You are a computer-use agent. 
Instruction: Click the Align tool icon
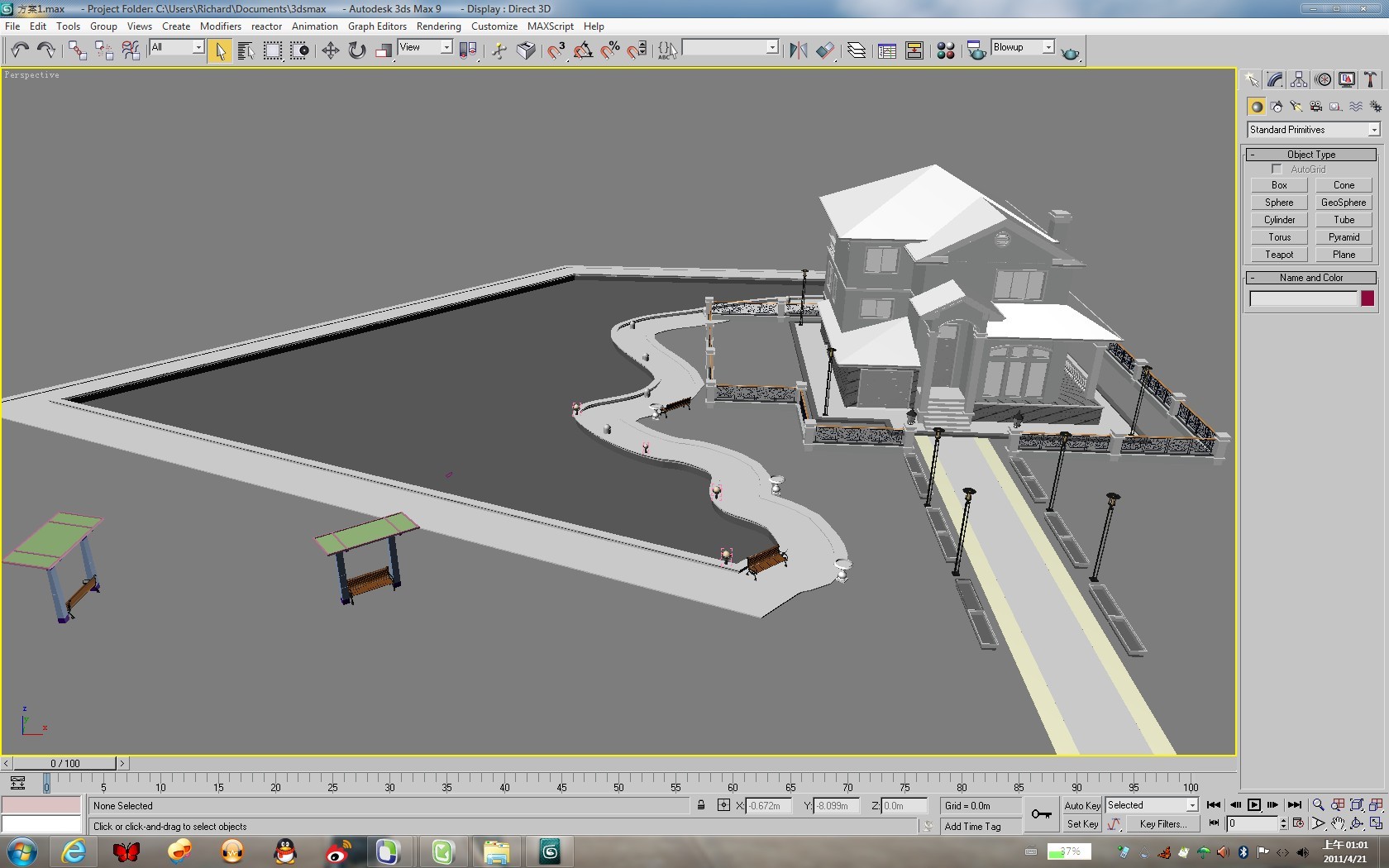click(825, 50)
